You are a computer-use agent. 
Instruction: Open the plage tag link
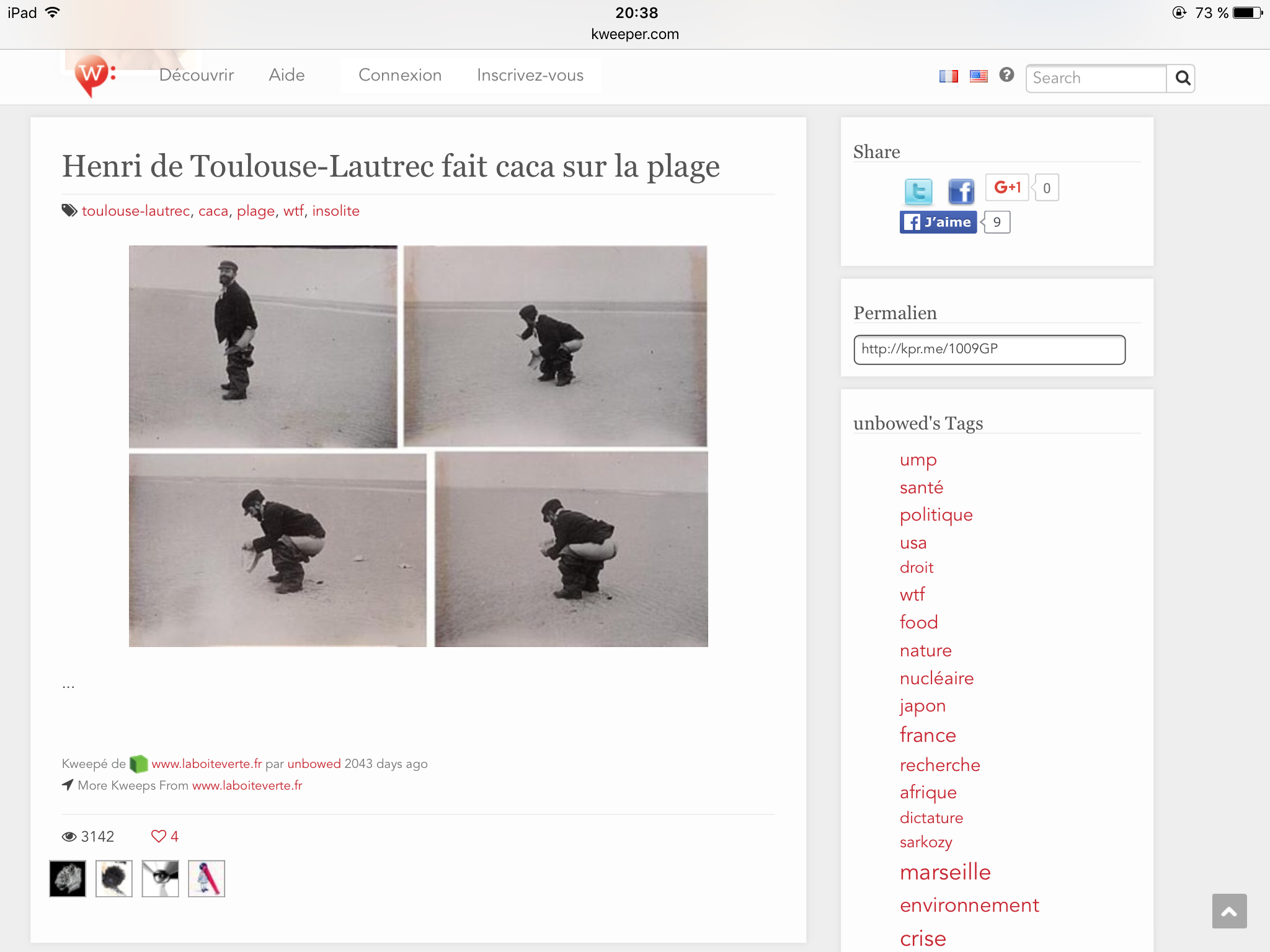(x=255, y=211)
